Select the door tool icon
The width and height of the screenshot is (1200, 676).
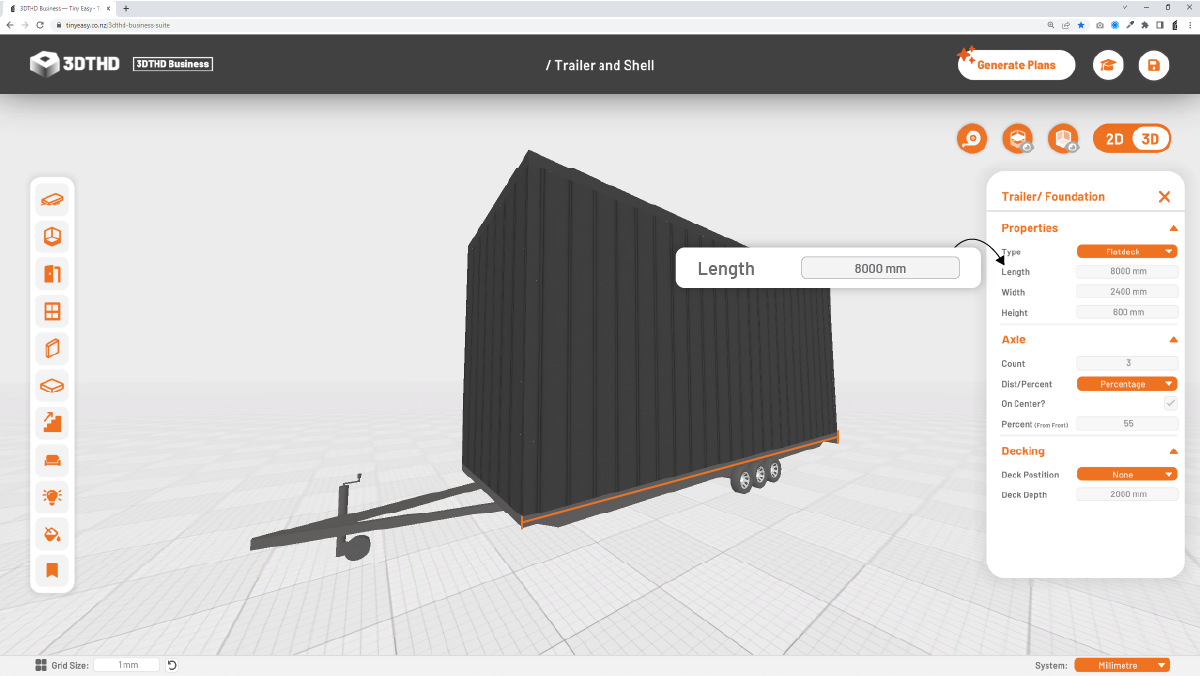coord(52,274)
